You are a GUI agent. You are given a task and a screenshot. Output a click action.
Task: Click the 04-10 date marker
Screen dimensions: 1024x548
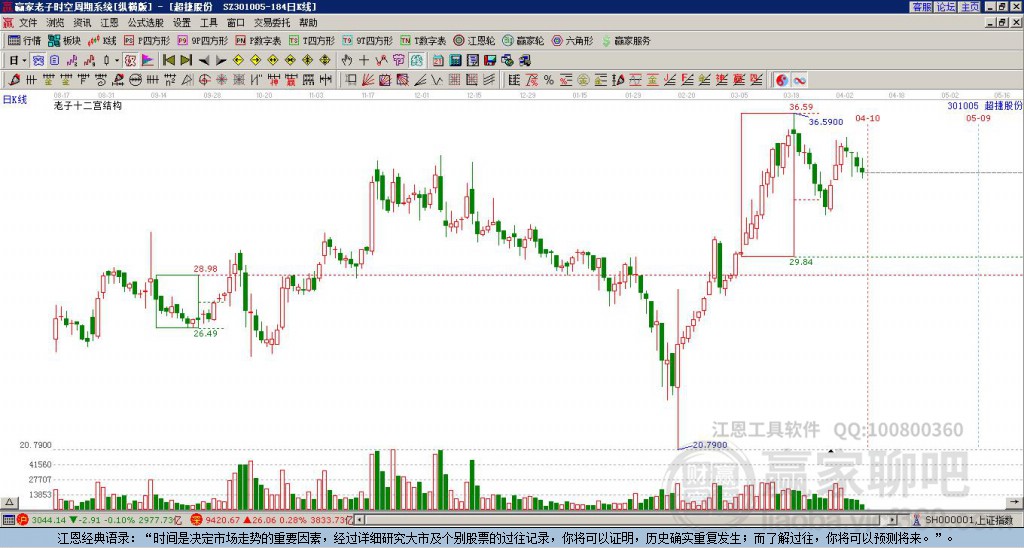click(x=867, y=118)
